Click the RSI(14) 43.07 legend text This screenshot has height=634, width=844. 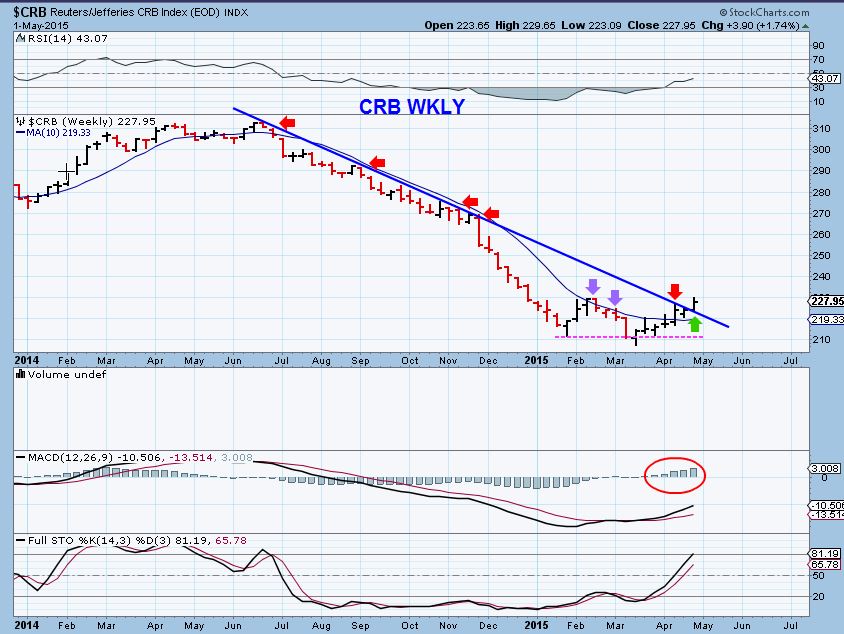67,39
